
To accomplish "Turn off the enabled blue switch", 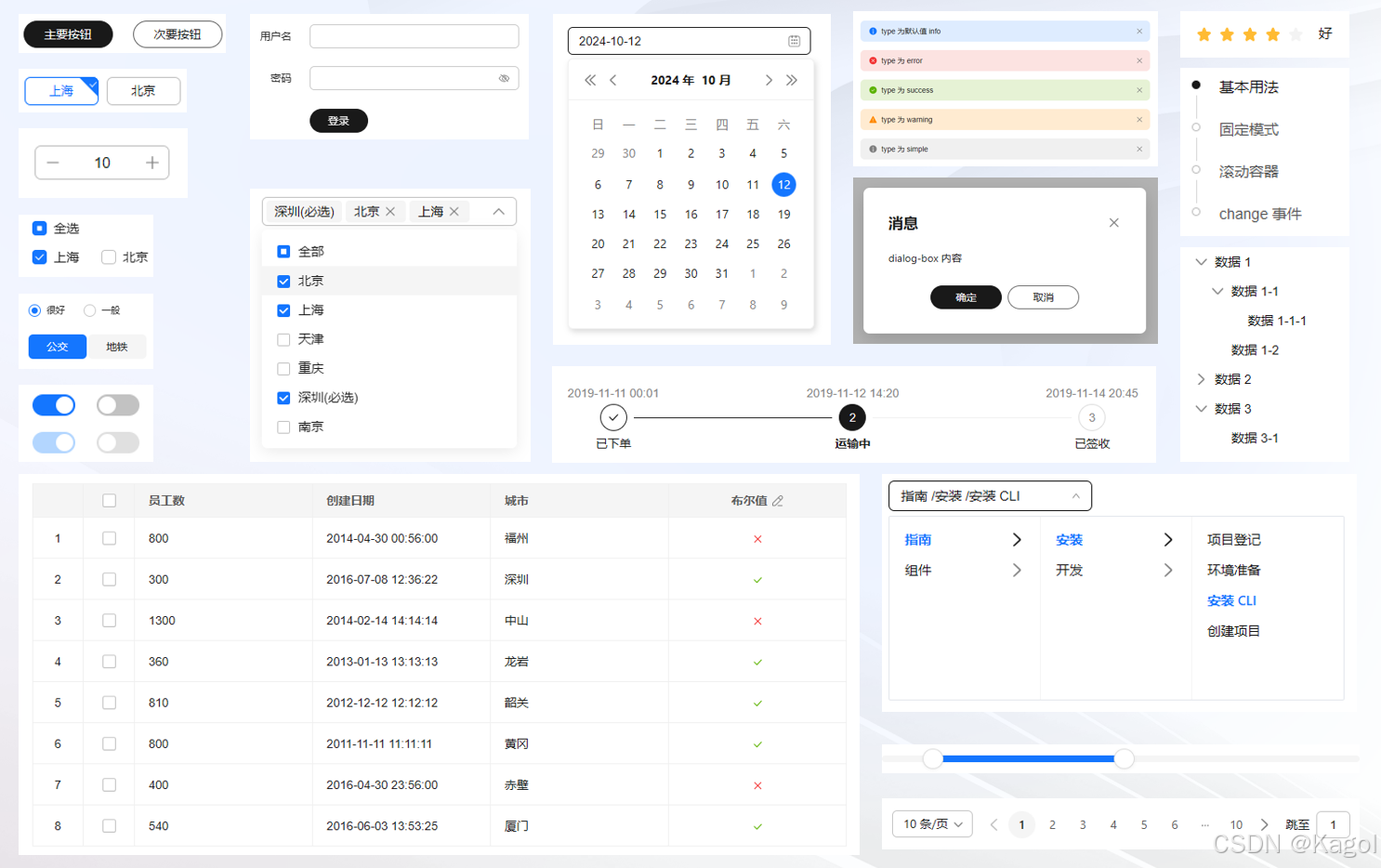I will click(53, 405).
